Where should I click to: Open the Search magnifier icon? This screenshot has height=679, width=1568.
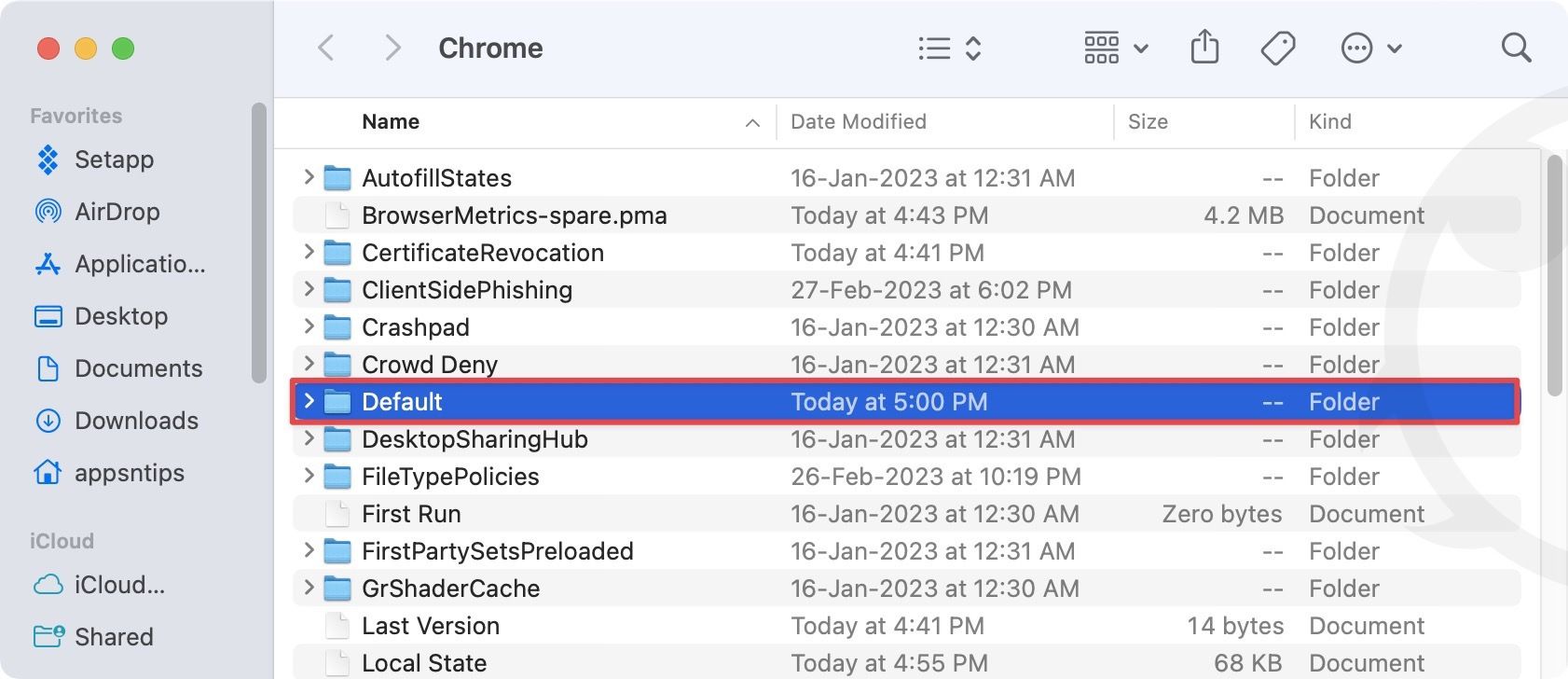(x=1516, y=48)
